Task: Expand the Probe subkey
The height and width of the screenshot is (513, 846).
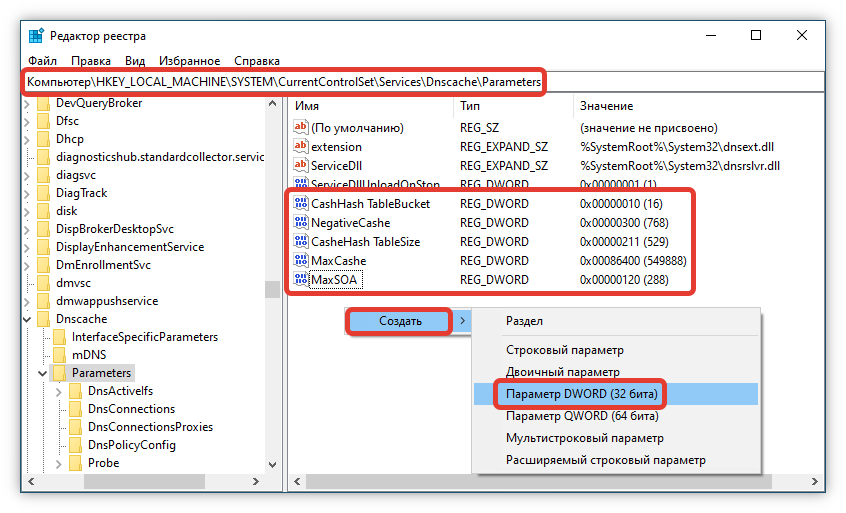Action: [58, 463]
